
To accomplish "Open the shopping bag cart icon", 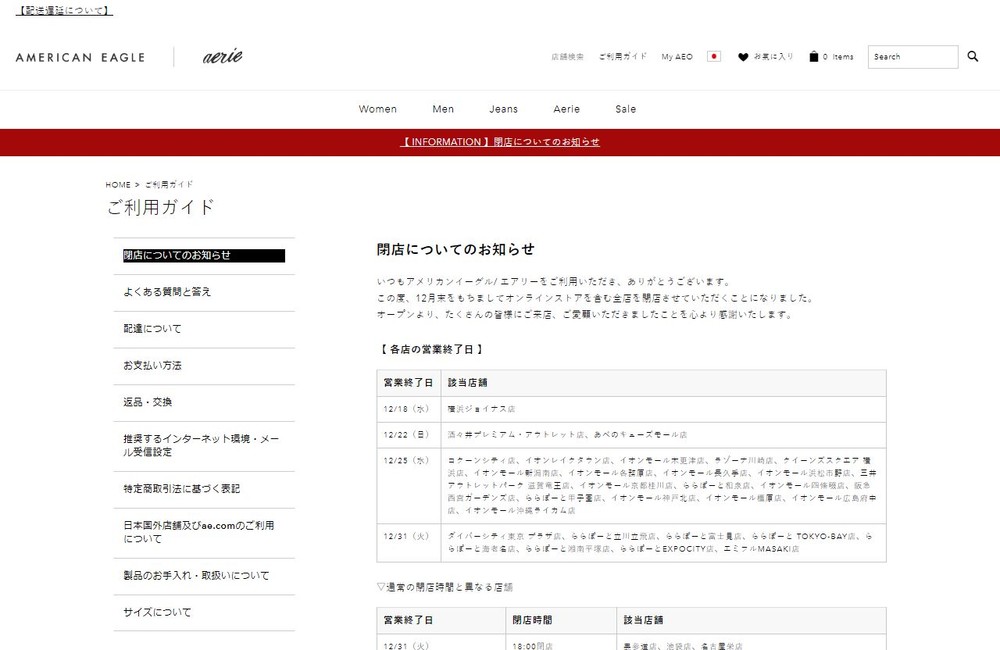I will pos(814,57).
